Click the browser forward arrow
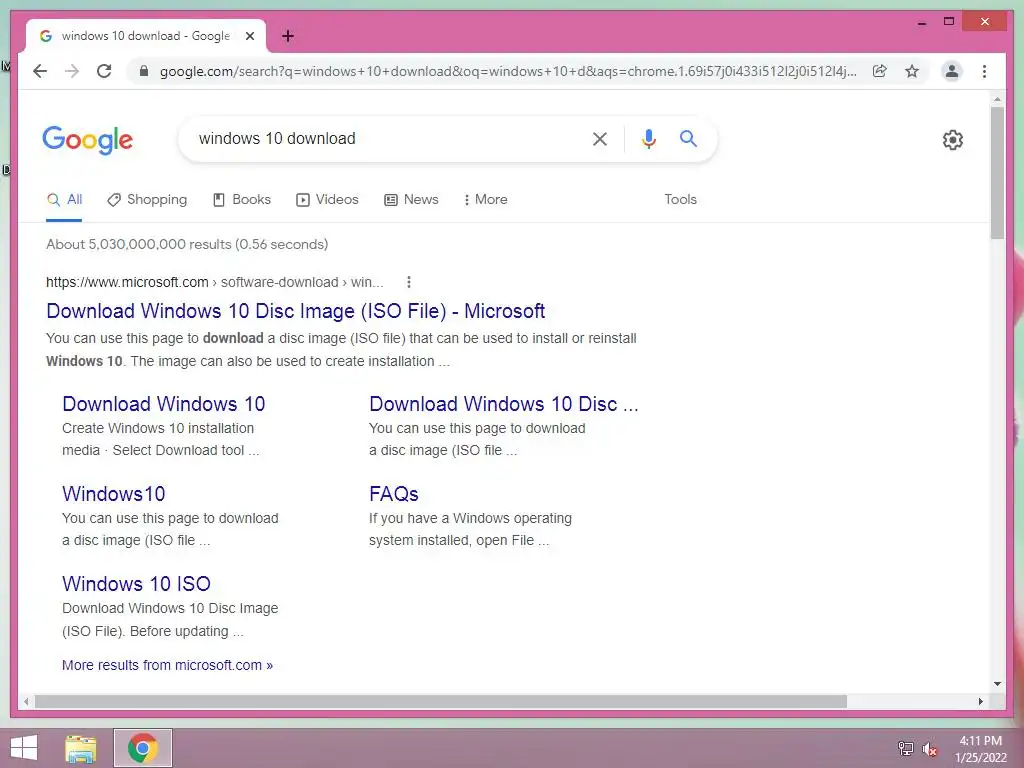Screen dimensions: 1024x768 tap(72, 71)
